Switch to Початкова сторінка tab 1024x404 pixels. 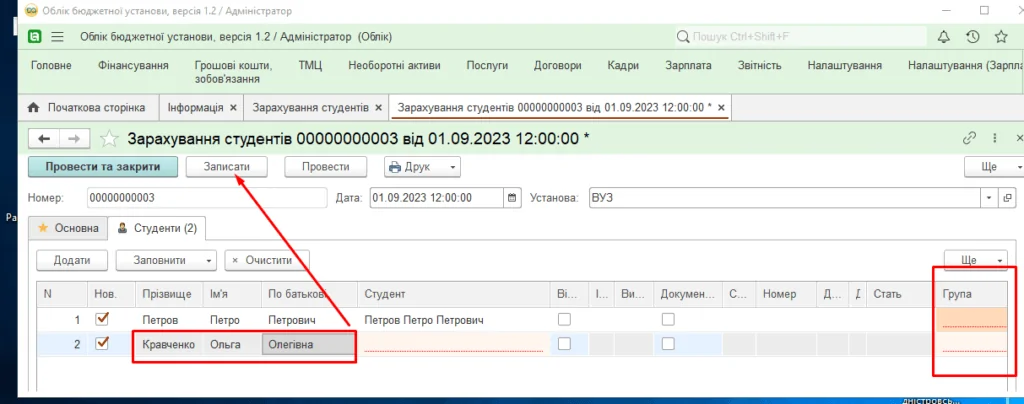(87, 107)
